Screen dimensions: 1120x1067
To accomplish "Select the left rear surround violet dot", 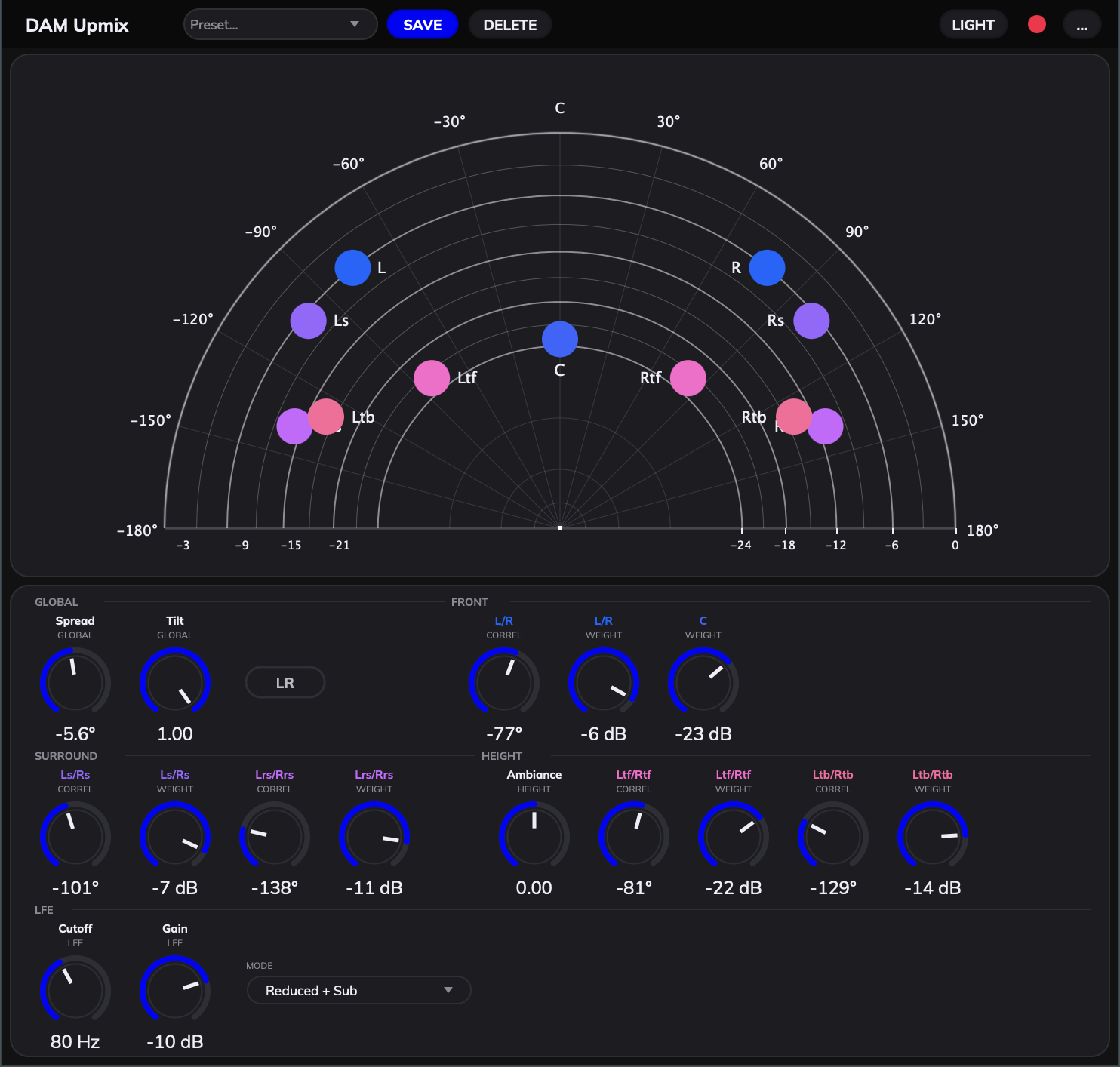I will pos(293,426).
